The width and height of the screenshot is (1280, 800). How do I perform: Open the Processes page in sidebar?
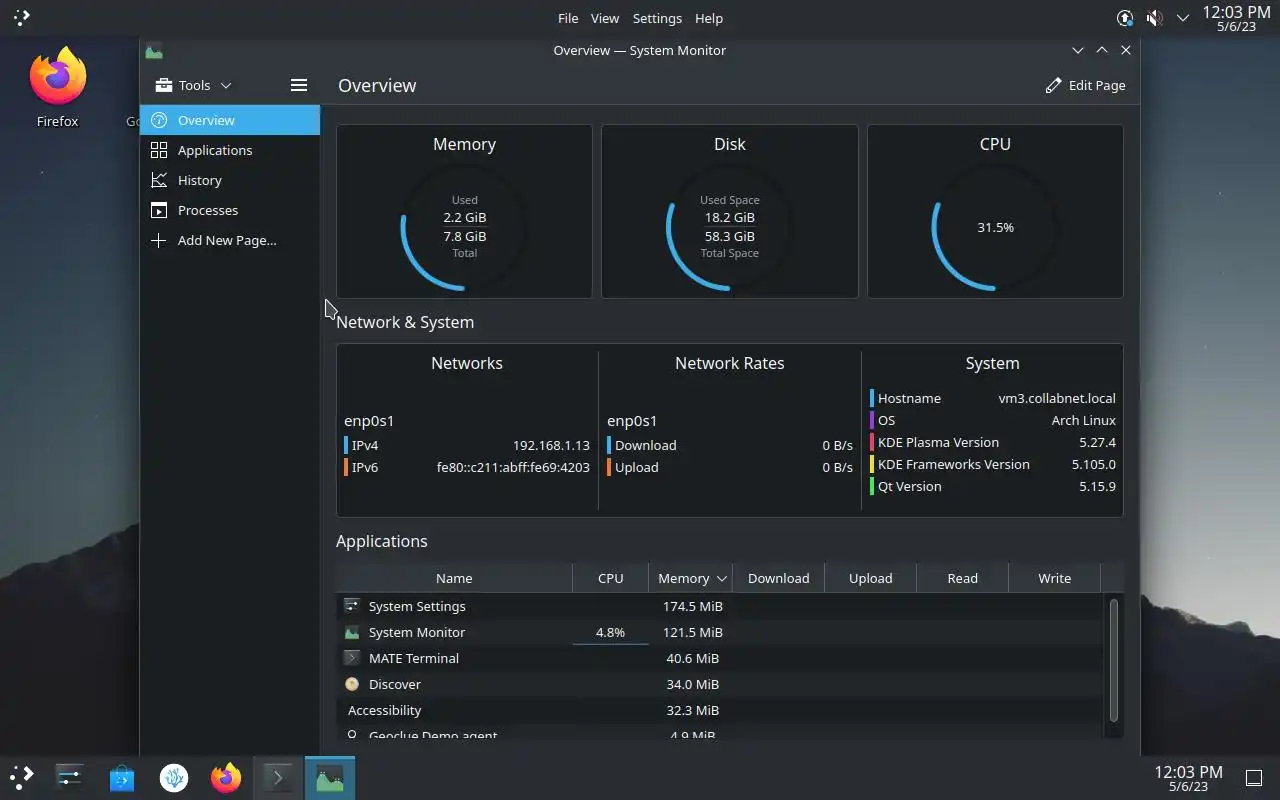pos(230,210)
